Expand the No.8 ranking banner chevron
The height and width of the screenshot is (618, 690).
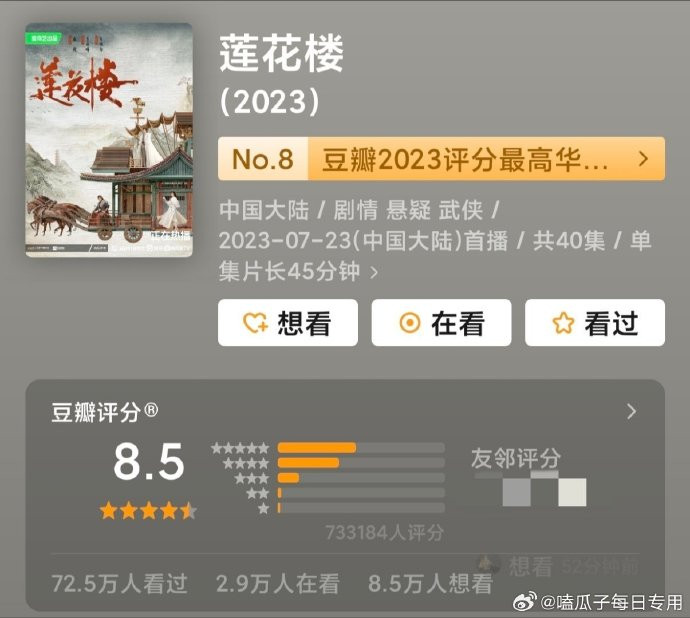click(643, 158)
